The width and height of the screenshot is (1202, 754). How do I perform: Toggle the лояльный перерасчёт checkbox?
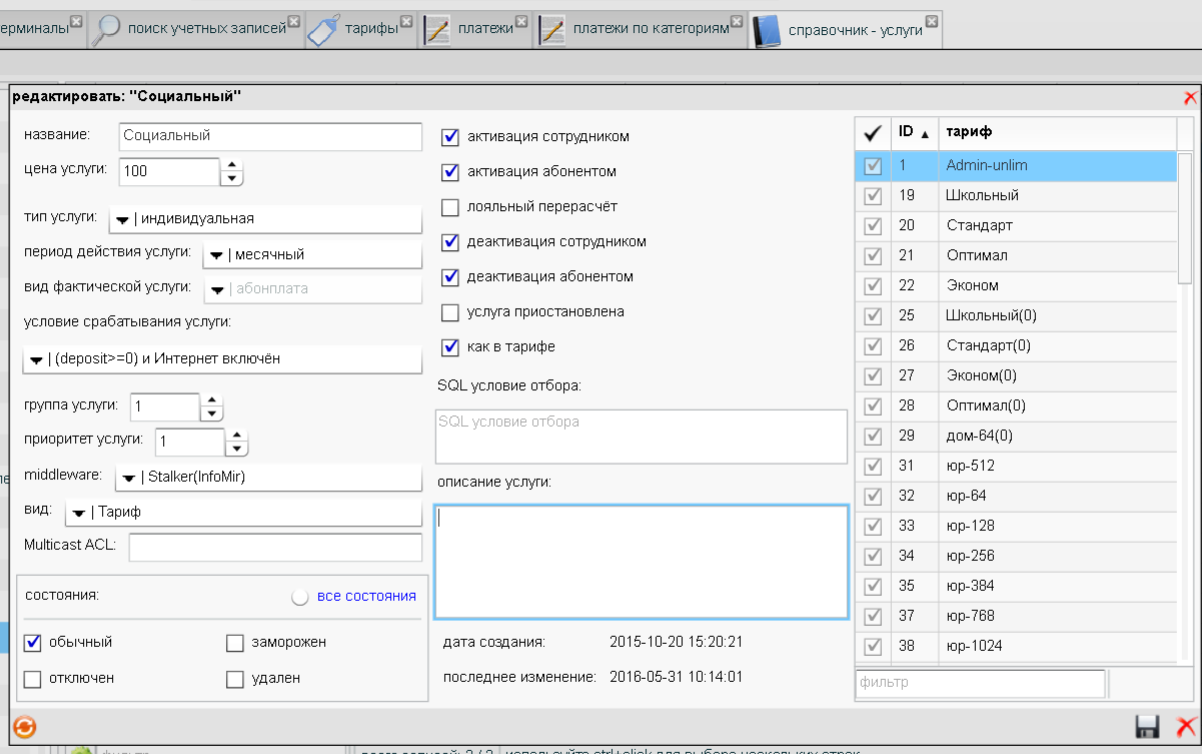coord(450,207)
